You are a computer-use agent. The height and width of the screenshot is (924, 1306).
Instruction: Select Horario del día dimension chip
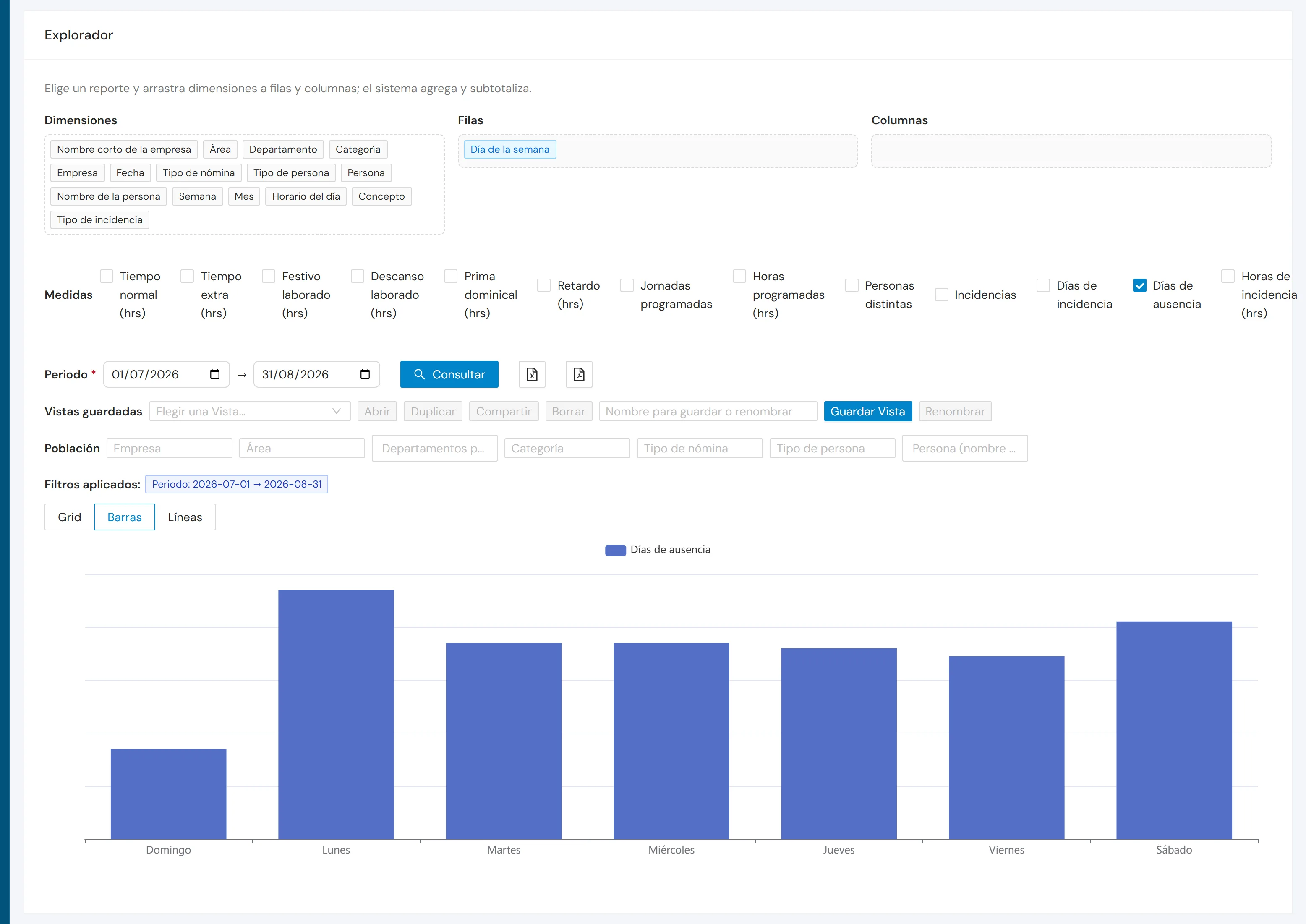pyautogui.click(x=306, y=196)
